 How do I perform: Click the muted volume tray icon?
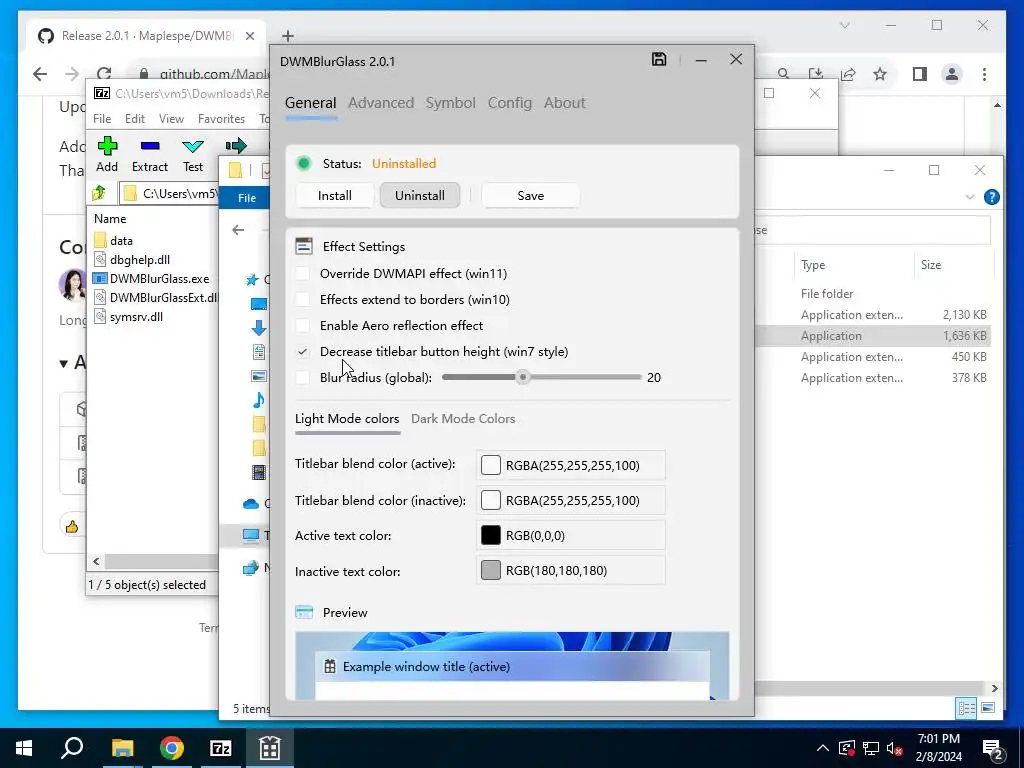point(895,748)
